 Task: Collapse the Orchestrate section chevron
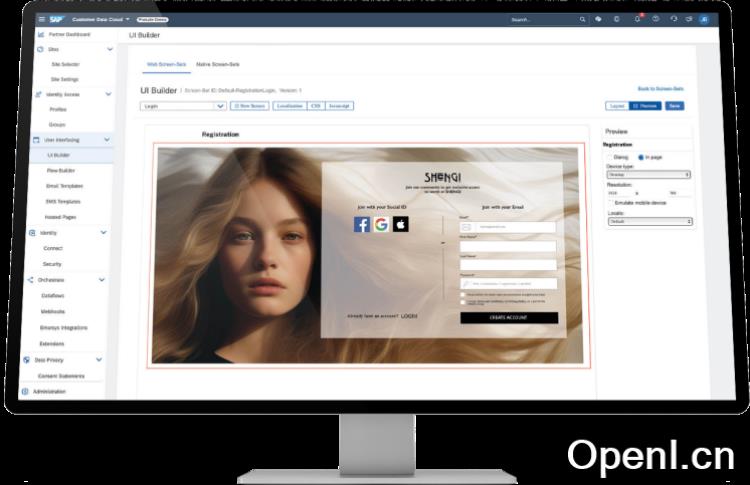coord(102,280)
